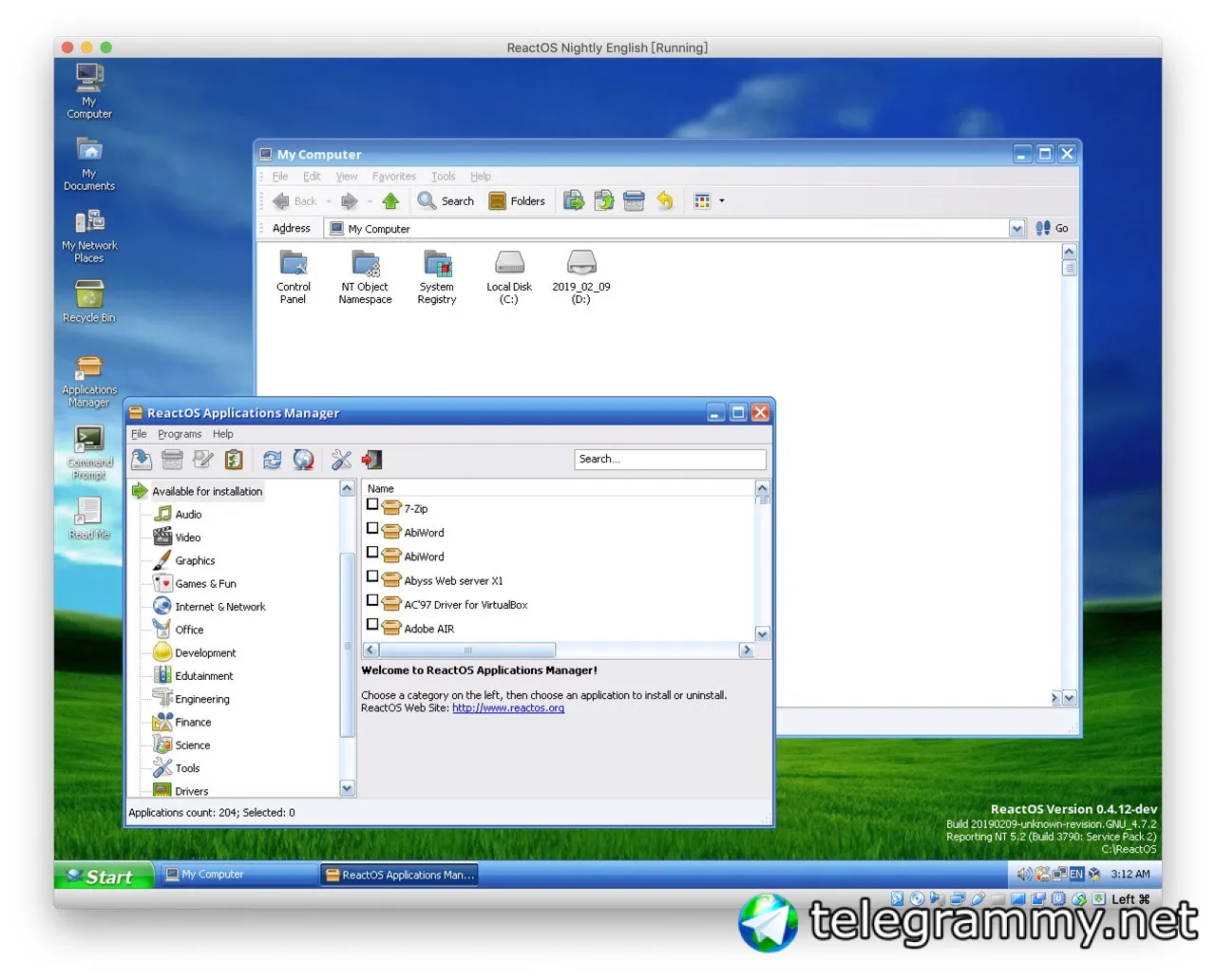Click the Refresh arrows icon in Applications Manager
Image resolution: width=1216 pixels, height=980 pixels.
272,460
